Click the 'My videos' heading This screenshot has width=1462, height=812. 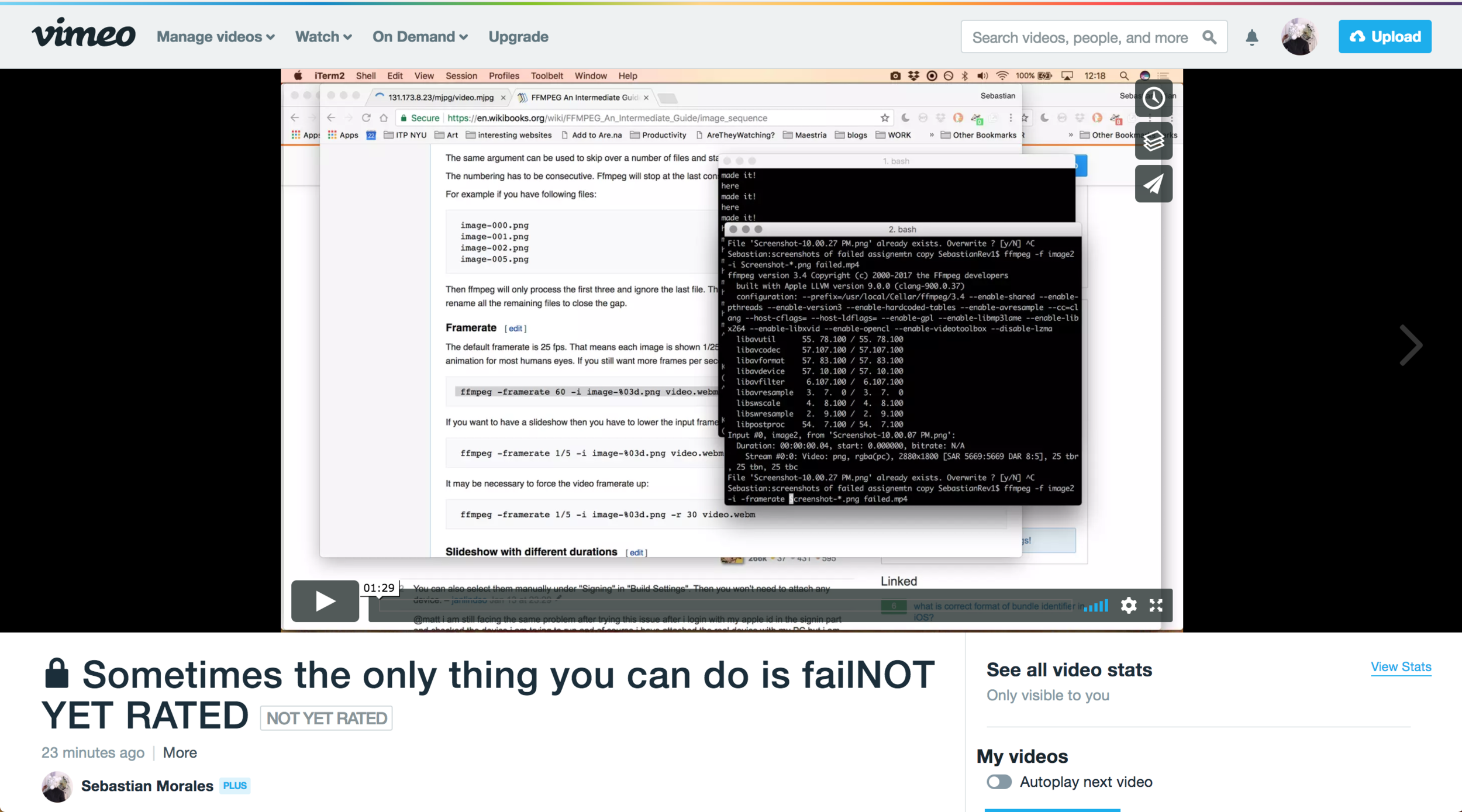[1022, 756]
